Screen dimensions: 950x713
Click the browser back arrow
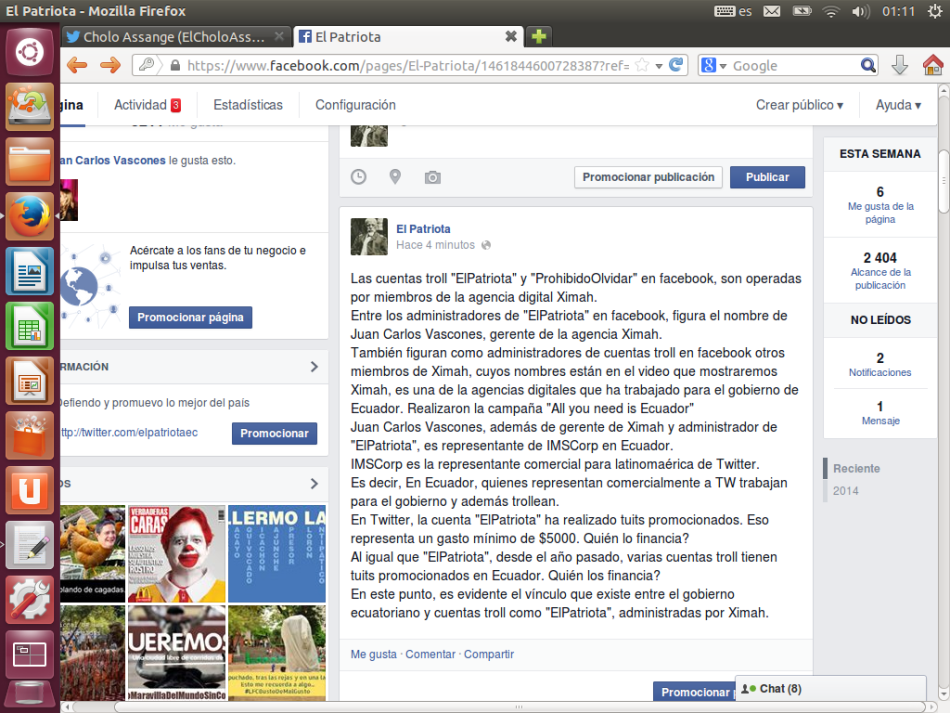pos(77,65)
